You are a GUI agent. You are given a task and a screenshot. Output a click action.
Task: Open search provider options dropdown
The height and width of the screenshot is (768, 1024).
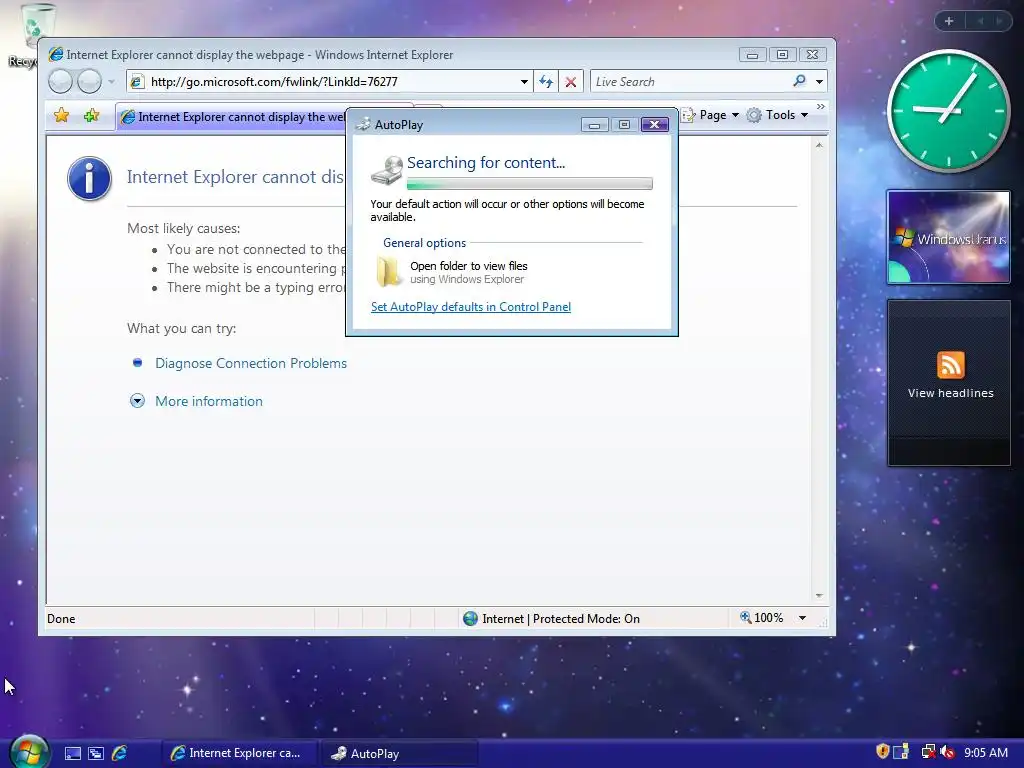pyautogui.click(x=819, y=82)
